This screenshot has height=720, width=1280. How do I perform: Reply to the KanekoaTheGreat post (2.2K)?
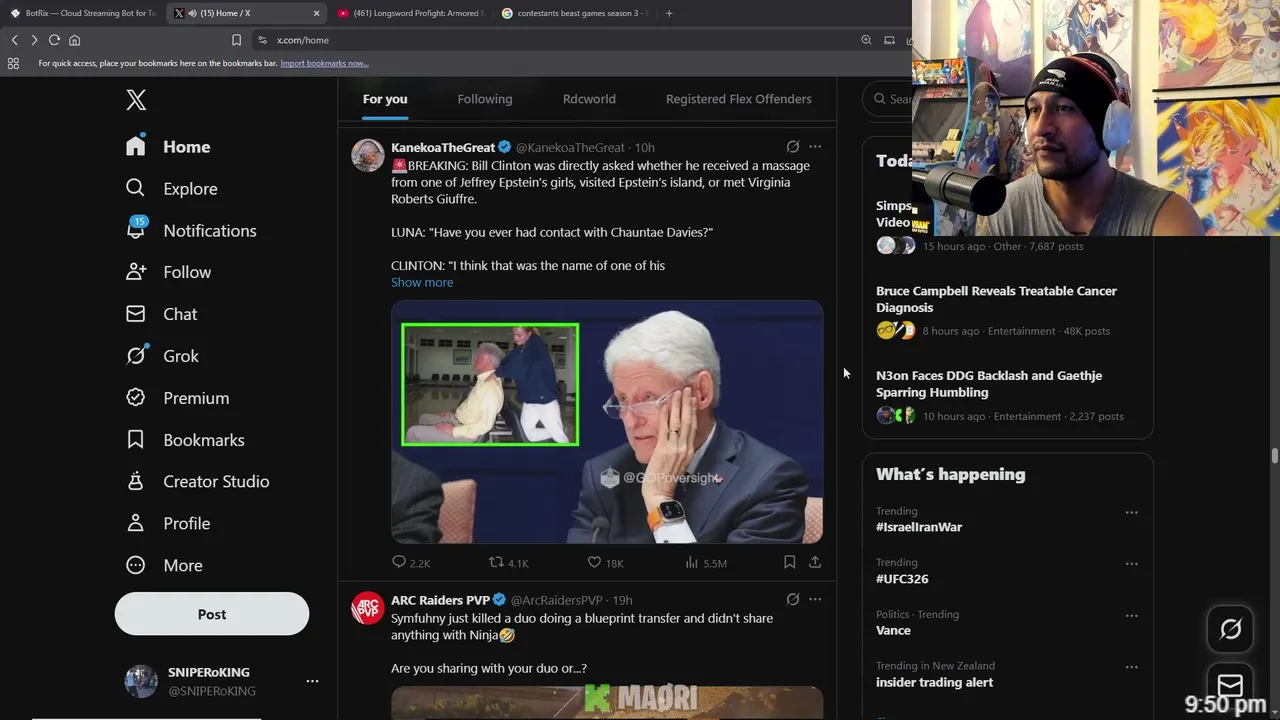pyautogui.click(x=410, y=563)
